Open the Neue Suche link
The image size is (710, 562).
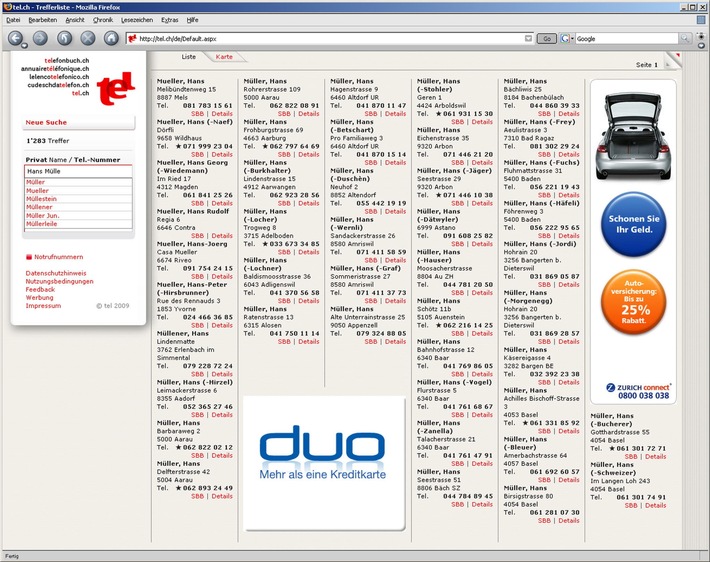pyautogui.click(x=47, y=122)
